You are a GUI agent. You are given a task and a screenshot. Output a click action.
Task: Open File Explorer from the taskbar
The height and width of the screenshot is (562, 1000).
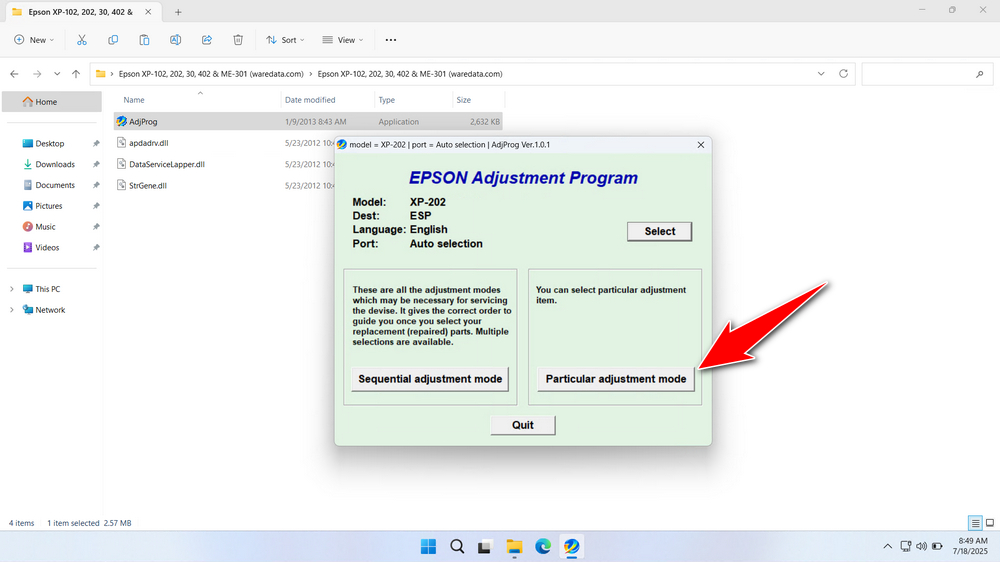pos(514,547)
